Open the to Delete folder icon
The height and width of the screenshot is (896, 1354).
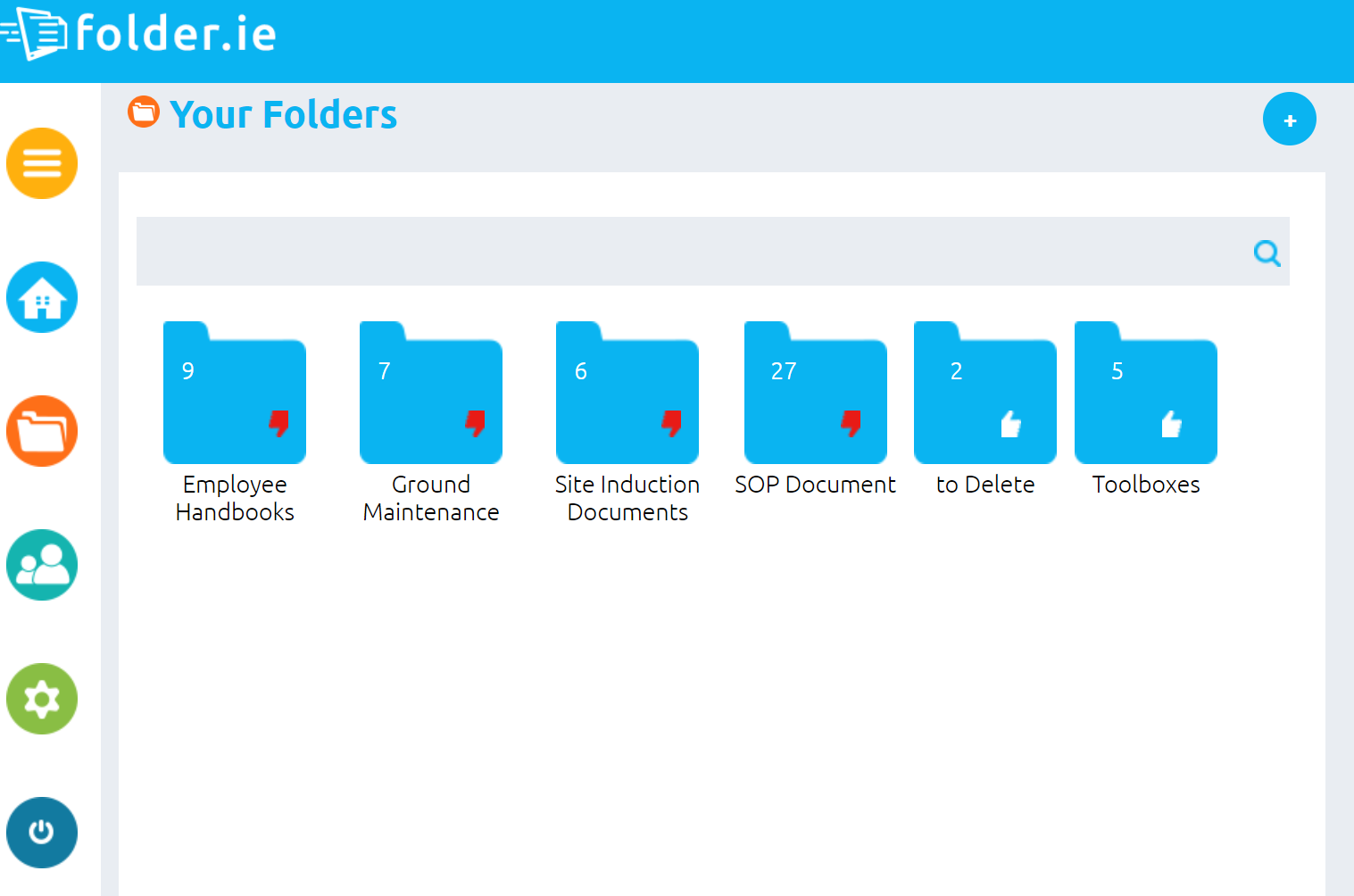pyautogui.click(x=985, y=393)
